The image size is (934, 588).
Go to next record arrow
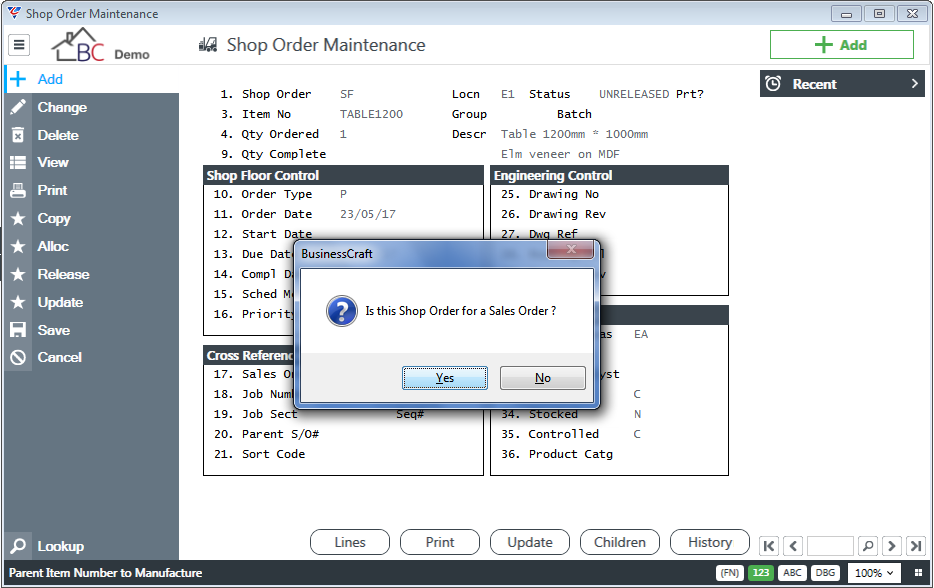click(892, 546)
